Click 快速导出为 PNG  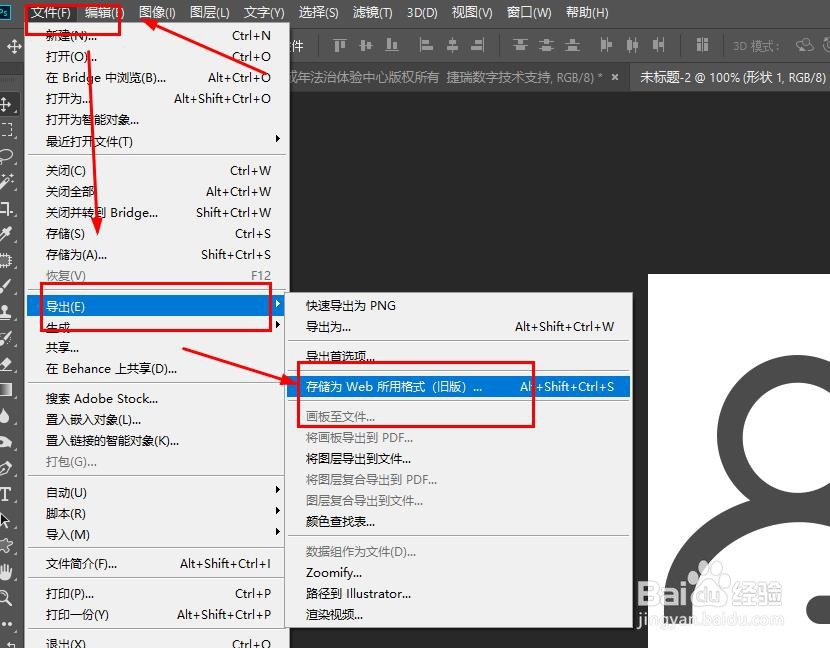tap(355, 305)
